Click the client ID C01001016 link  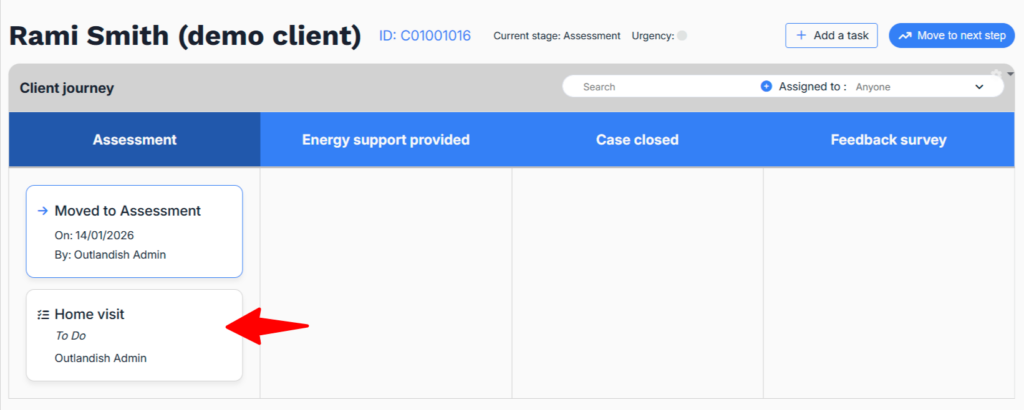(x=424, y=36)
